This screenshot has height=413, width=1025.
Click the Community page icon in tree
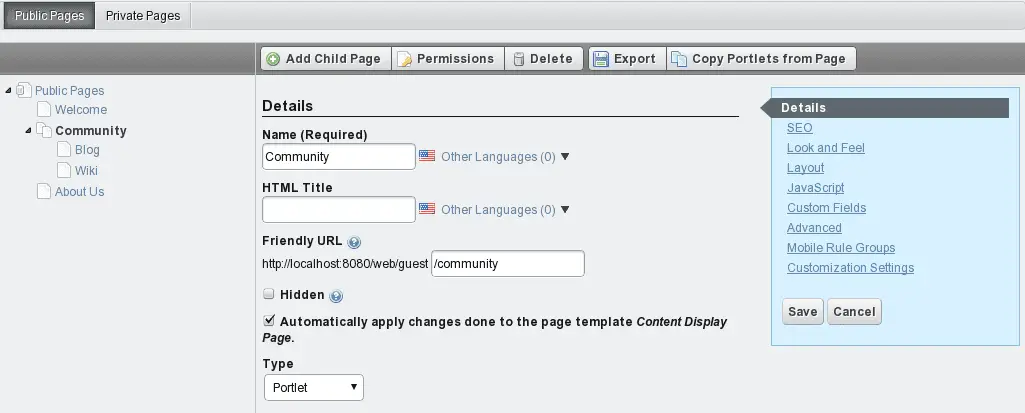coord(43,130)
